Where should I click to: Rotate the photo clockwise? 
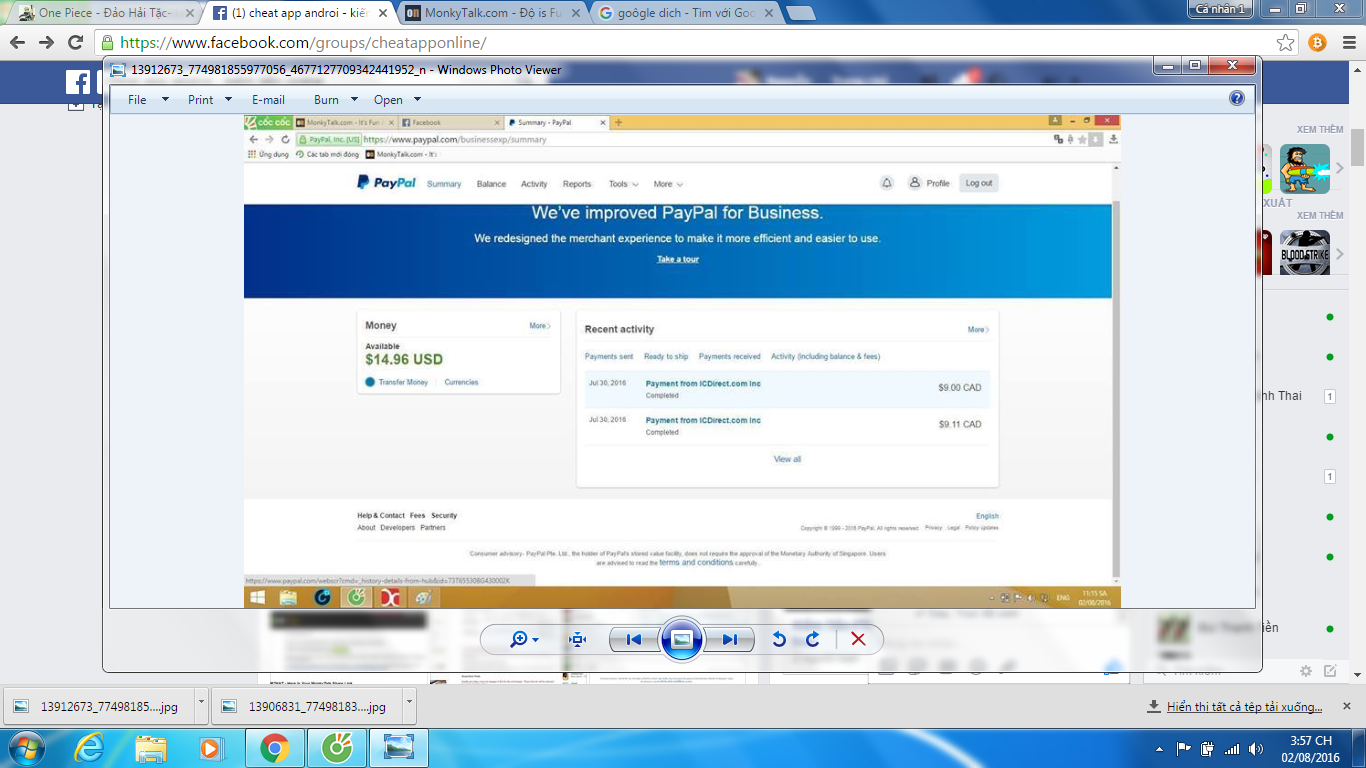813,640
